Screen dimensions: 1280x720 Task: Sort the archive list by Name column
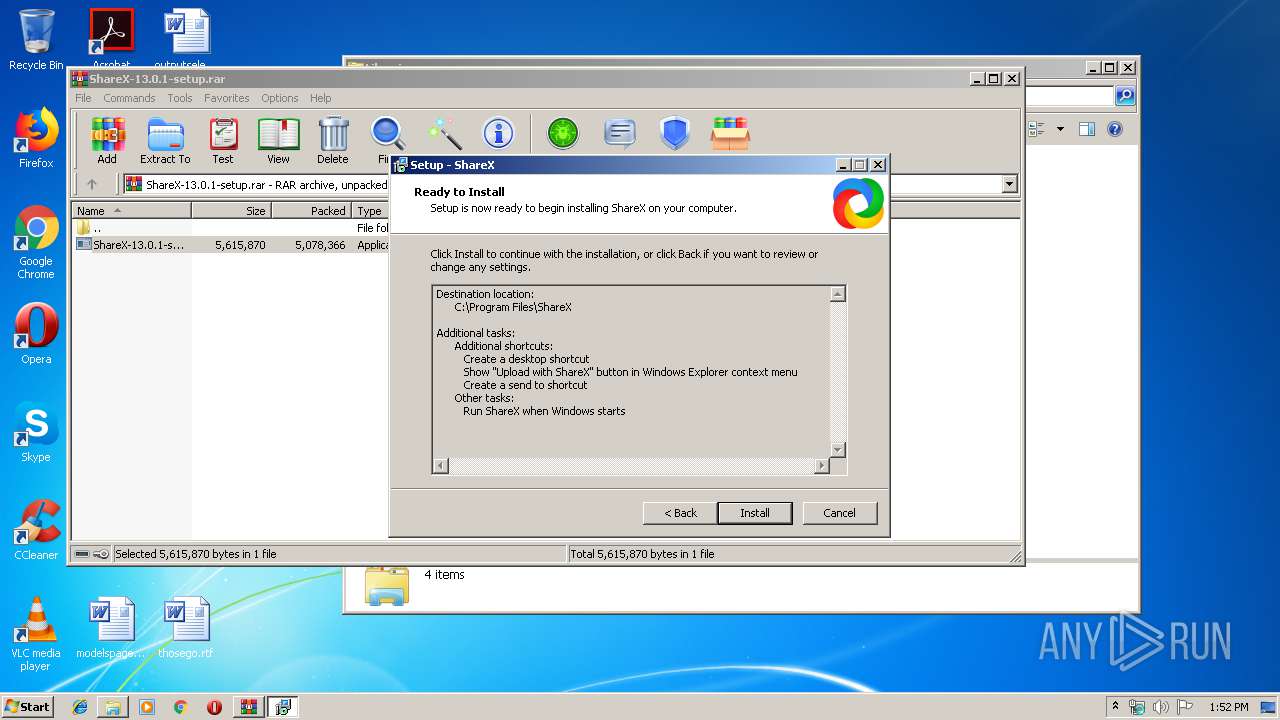(x=132, y=211)
